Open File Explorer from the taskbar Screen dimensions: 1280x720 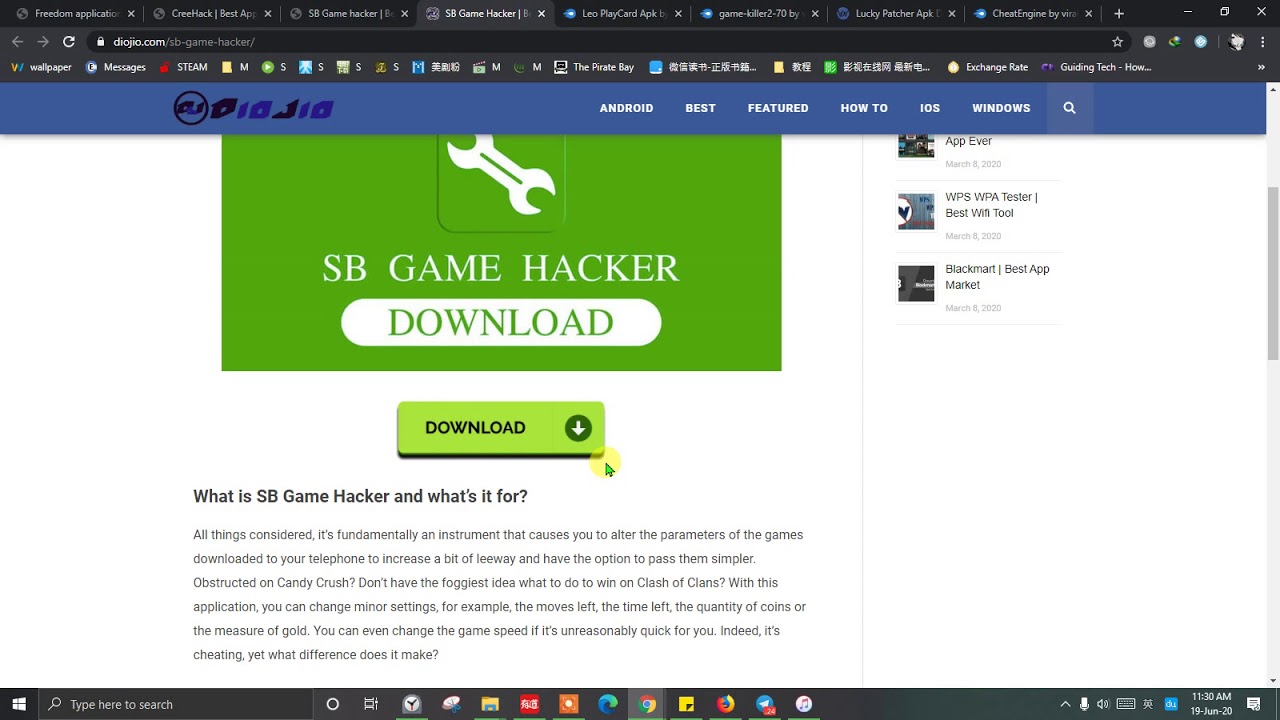click(x=490, y=704)
